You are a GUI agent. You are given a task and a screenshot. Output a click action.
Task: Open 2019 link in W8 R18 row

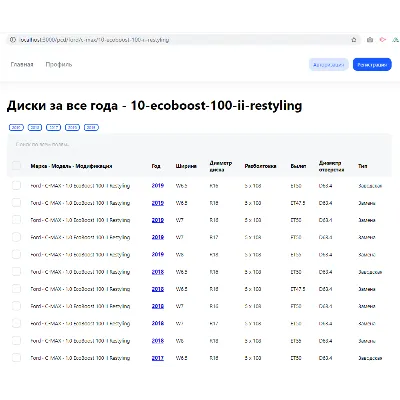click(x=158, y=254)
